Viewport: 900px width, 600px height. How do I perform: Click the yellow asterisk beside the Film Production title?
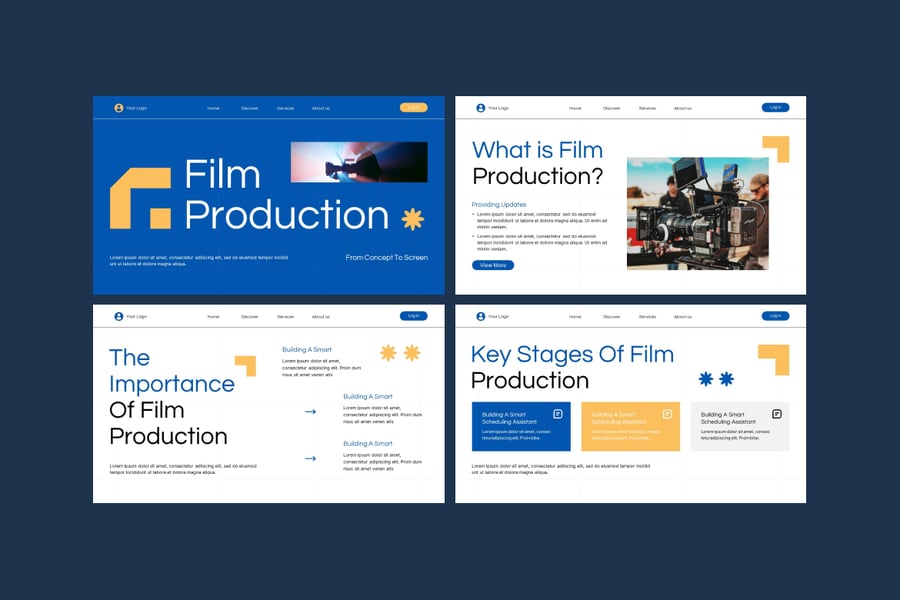pyautogui.click(x=412, y=219)
